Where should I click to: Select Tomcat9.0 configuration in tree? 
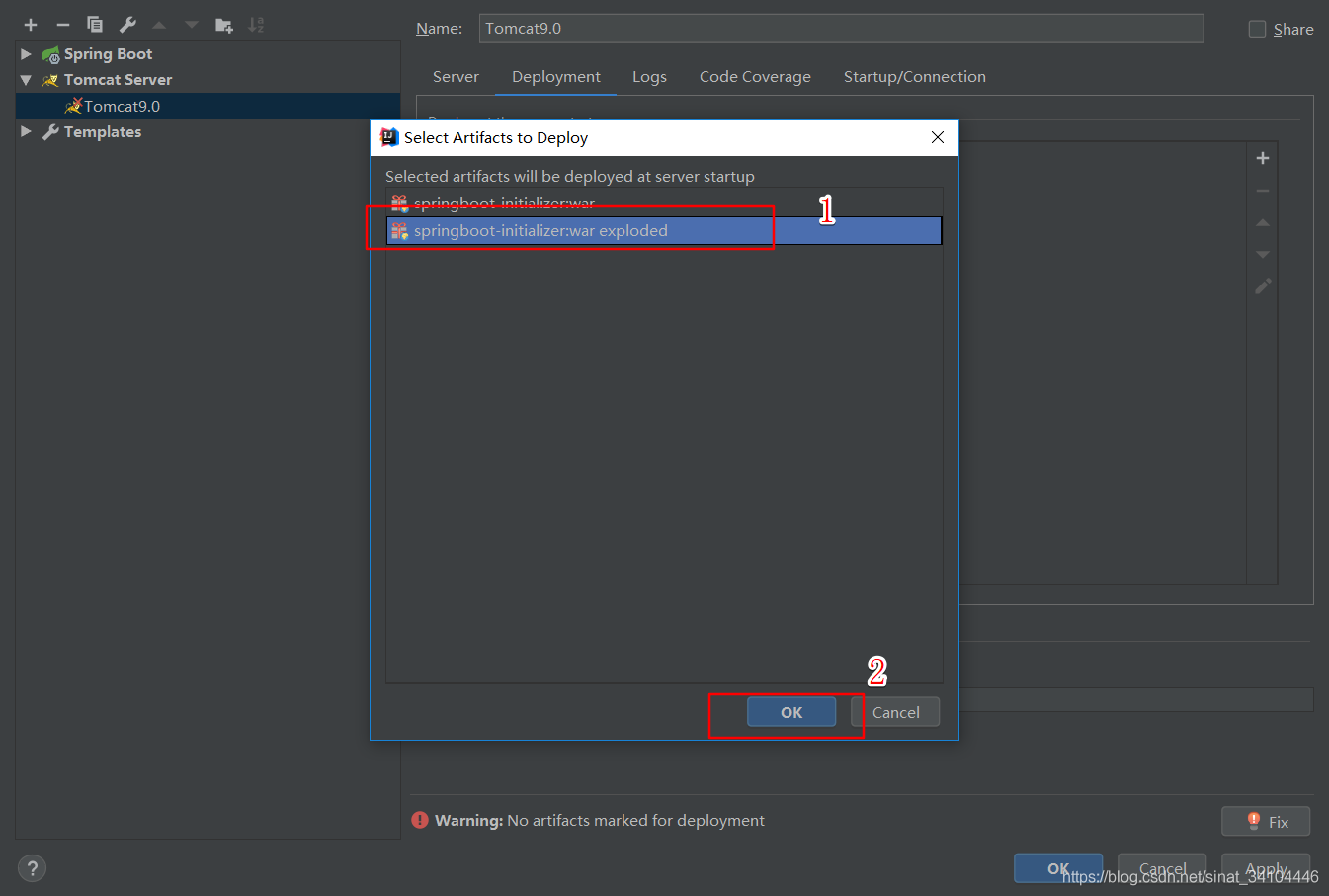122,106
